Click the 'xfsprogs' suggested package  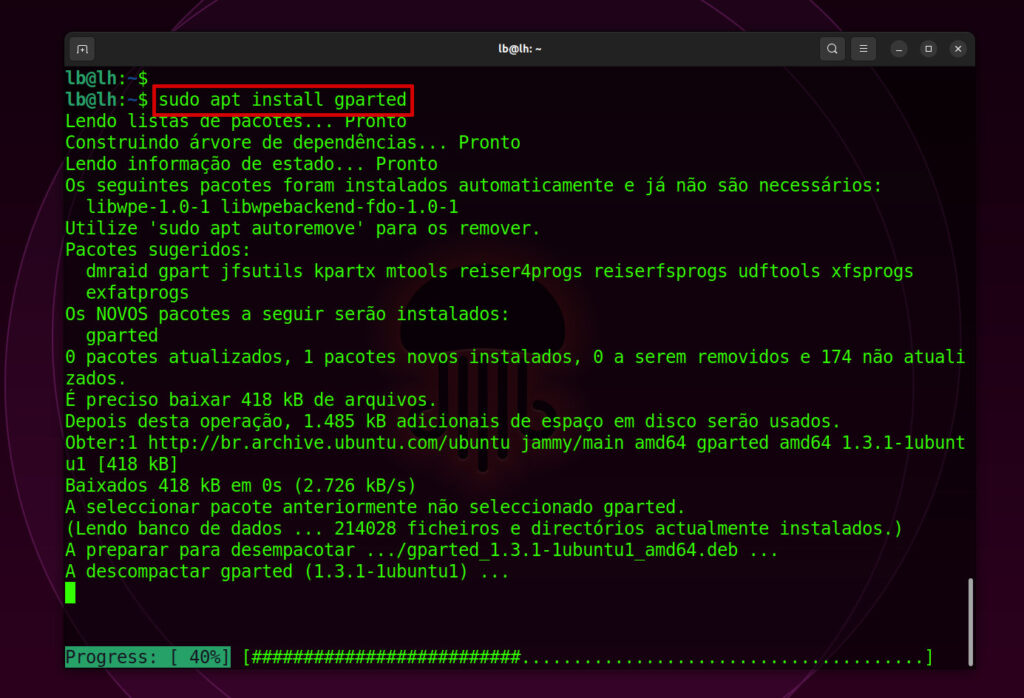[872, 272]
